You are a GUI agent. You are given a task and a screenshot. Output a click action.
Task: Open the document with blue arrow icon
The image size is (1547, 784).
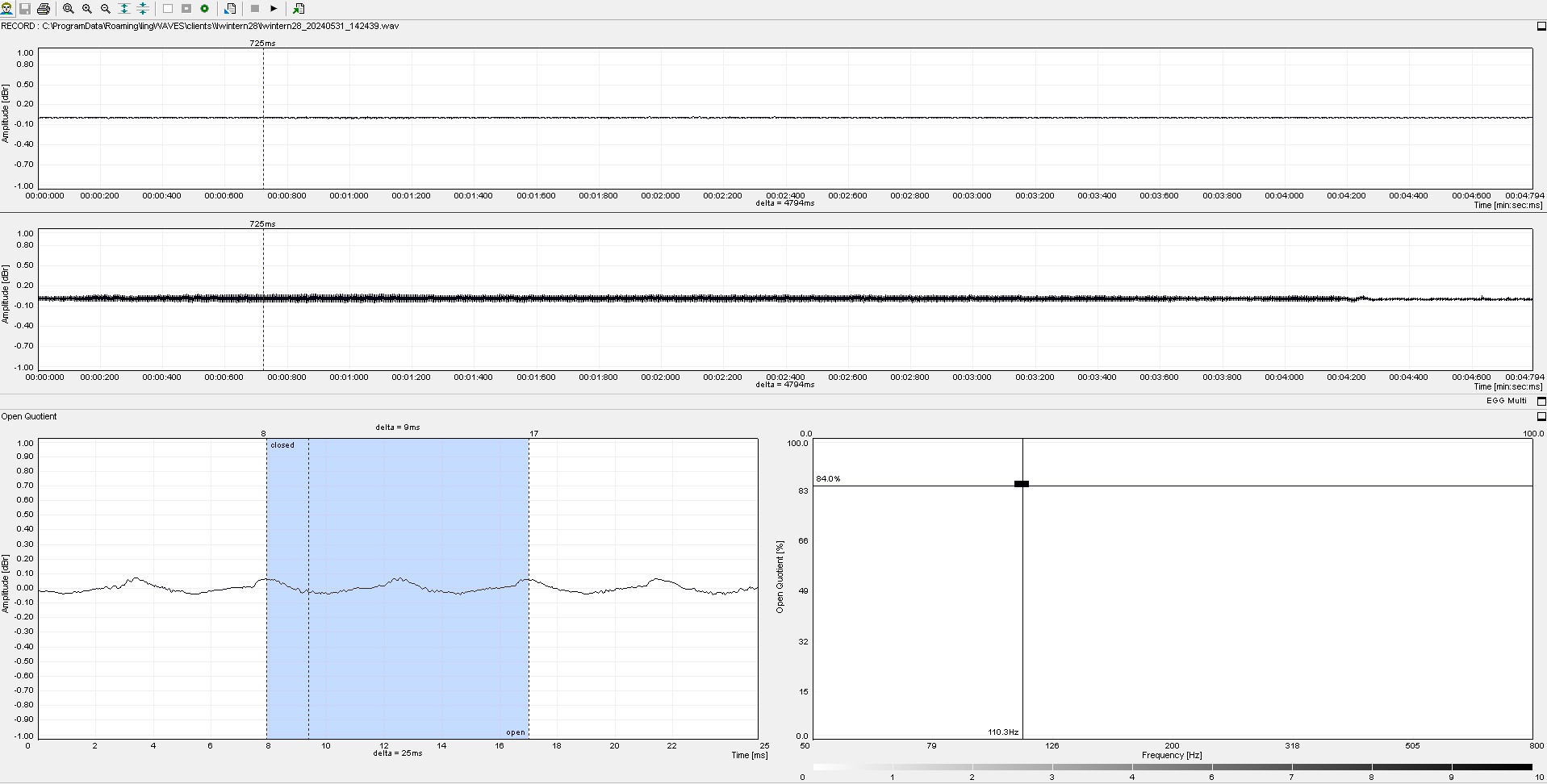(x=230, y=9)
